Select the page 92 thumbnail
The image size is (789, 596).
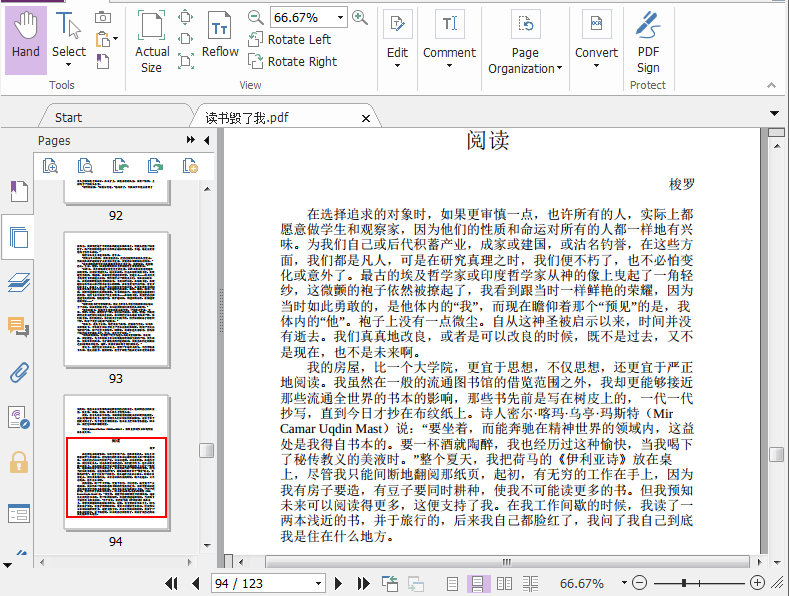(116, 192)
